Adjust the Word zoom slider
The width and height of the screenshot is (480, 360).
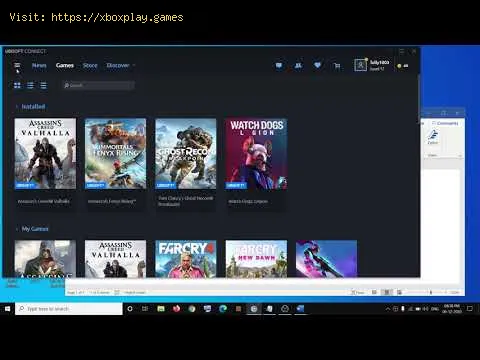(x=430, y=292)
